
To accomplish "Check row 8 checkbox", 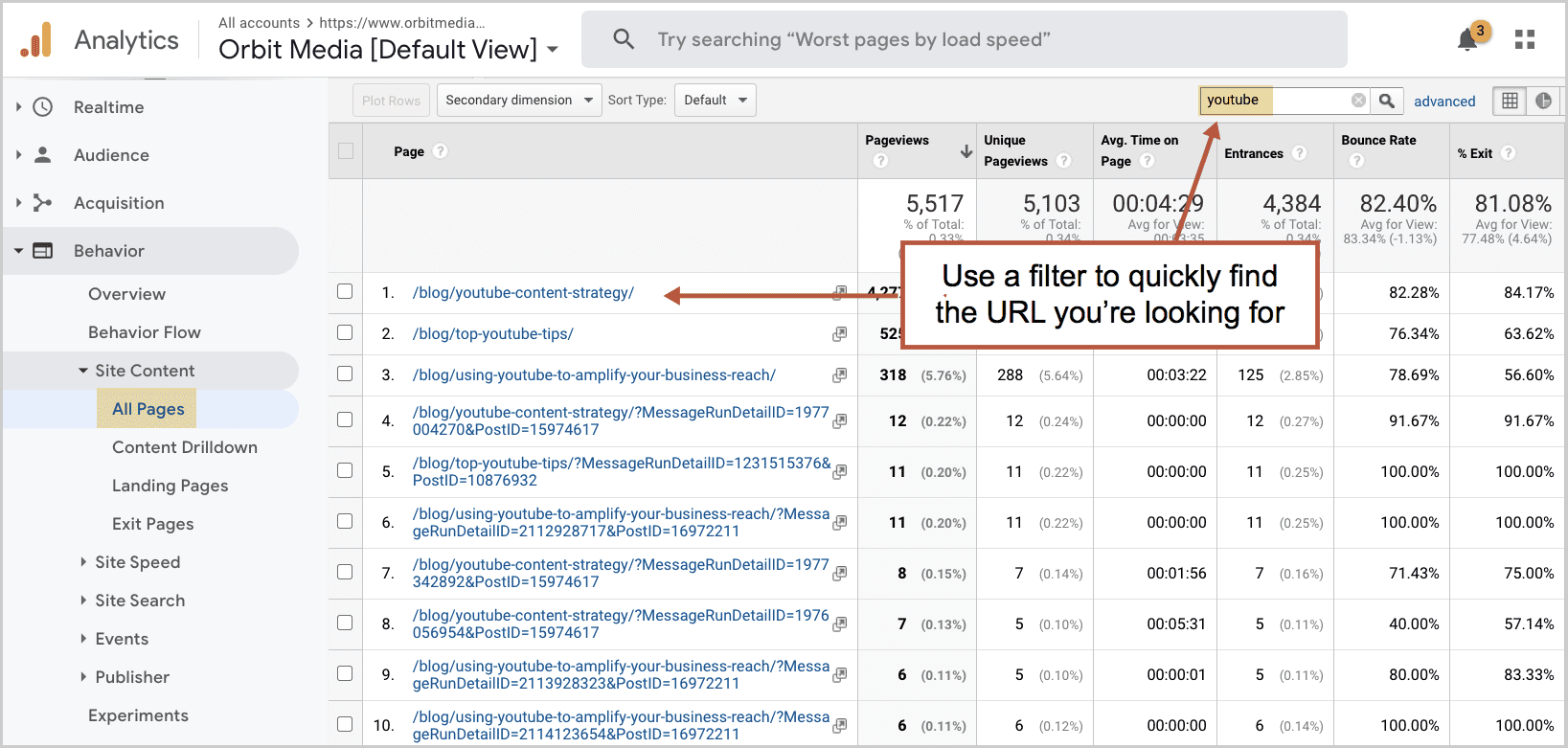I will [x=345, y=623].
